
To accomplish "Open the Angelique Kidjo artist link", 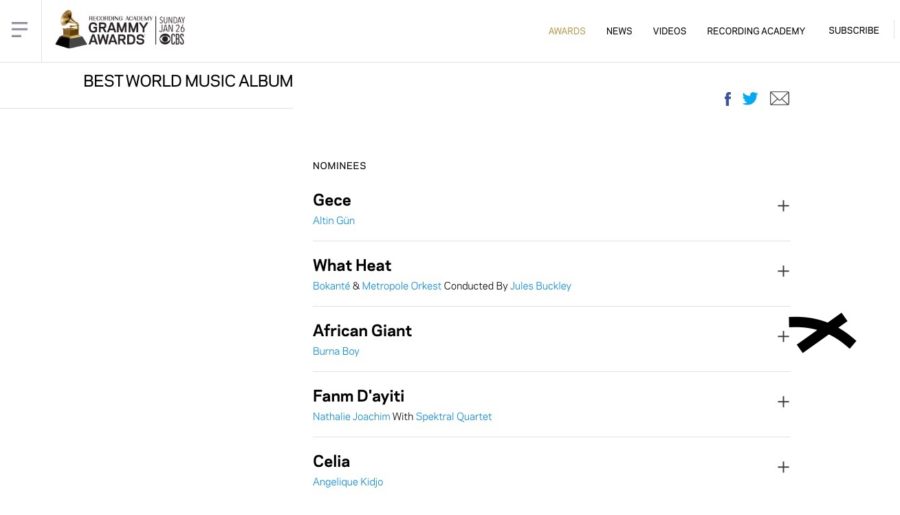I will (348, 482).
